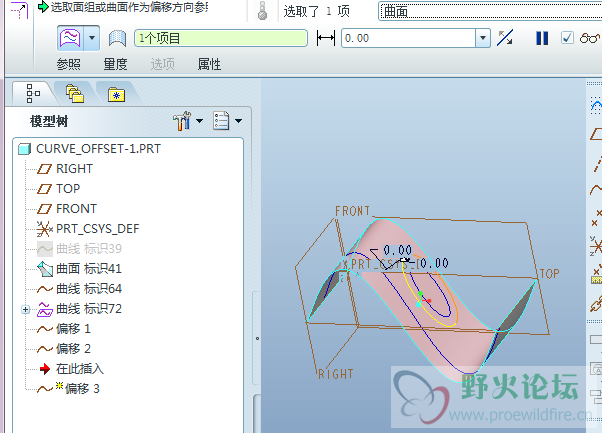Click the RIGHT plane icon in the tree
This screenshot has height=433, width=602.
(44, 169)
